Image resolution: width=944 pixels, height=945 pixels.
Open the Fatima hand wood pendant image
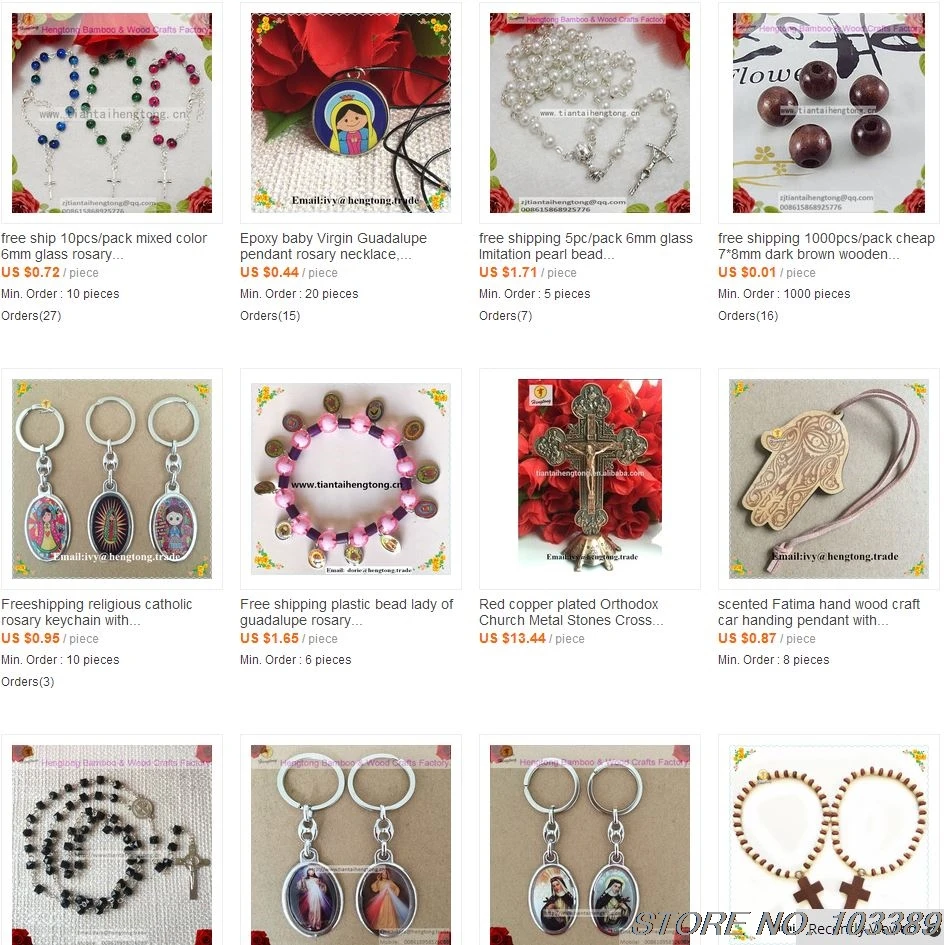(829, 479)
